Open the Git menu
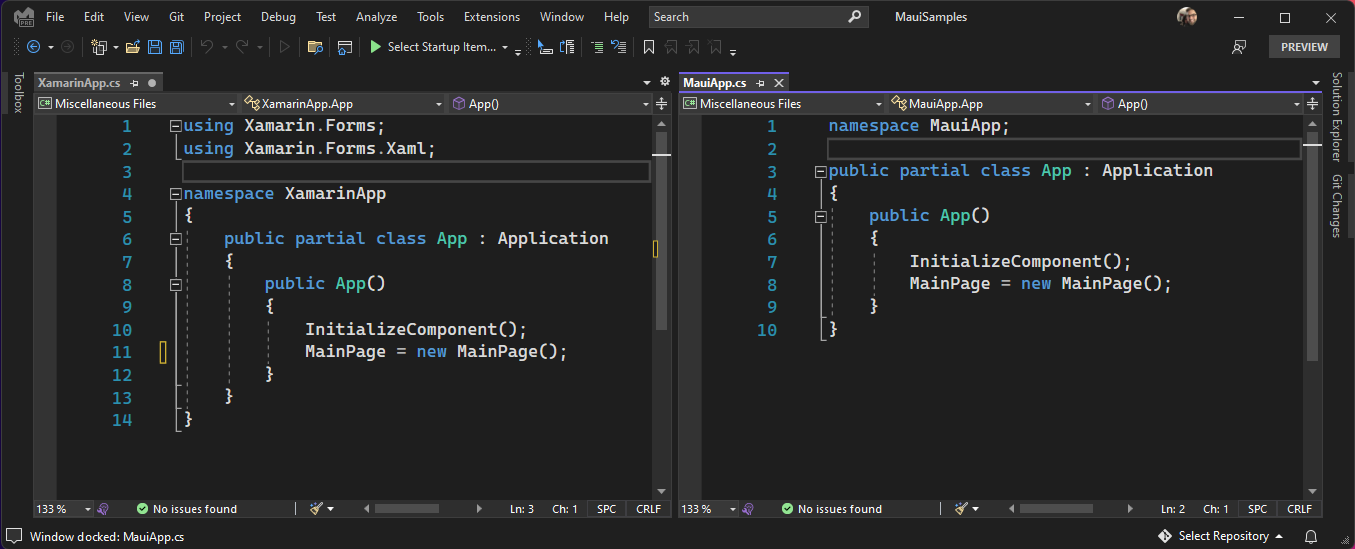 (x=175, y=17)
